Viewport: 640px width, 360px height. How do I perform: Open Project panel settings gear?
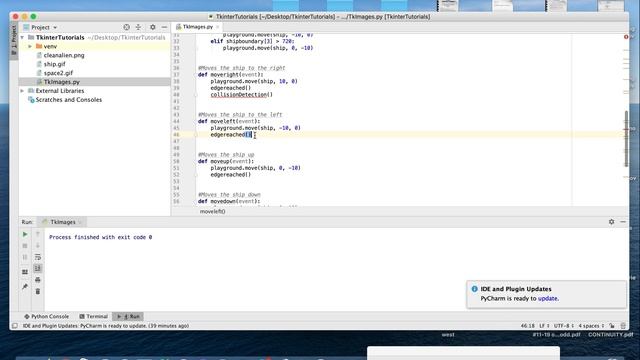153,27
